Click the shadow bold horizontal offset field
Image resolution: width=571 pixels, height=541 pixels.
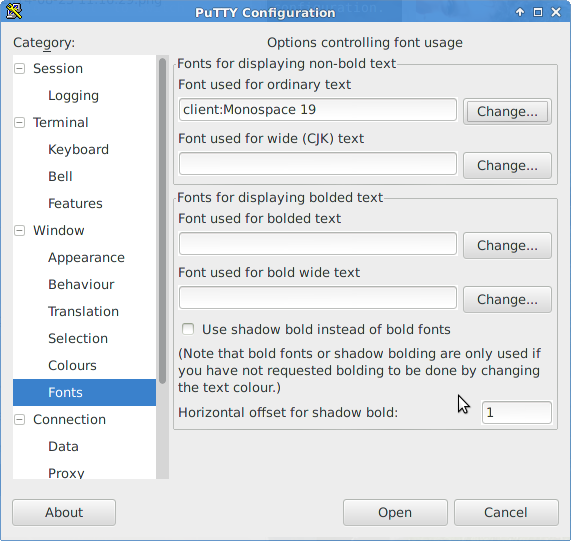pos(516,412)
